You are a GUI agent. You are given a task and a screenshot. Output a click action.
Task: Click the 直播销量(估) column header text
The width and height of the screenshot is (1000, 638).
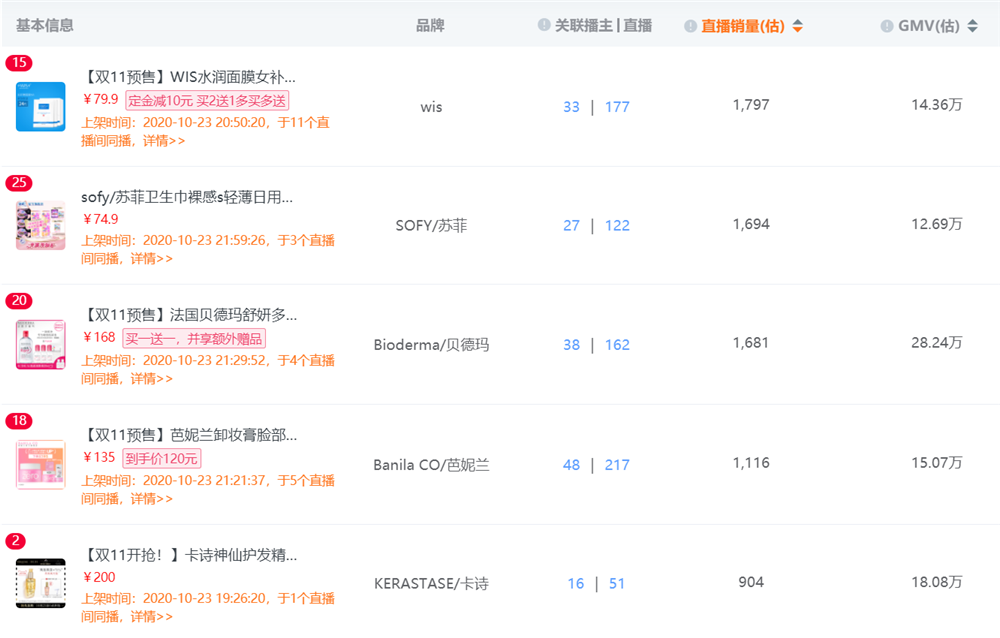tap(742, 26)
